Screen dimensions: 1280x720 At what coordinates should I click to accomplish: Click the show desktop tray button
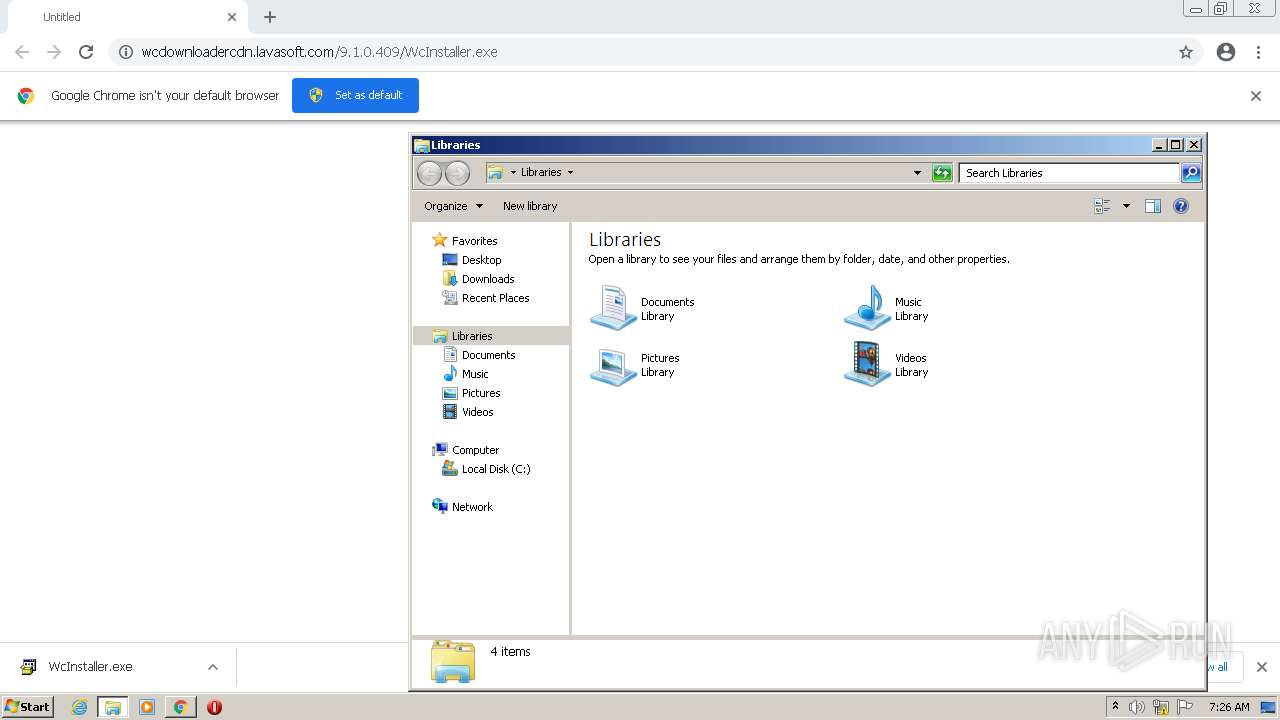pyautogui.click(x=1268, y=707)
